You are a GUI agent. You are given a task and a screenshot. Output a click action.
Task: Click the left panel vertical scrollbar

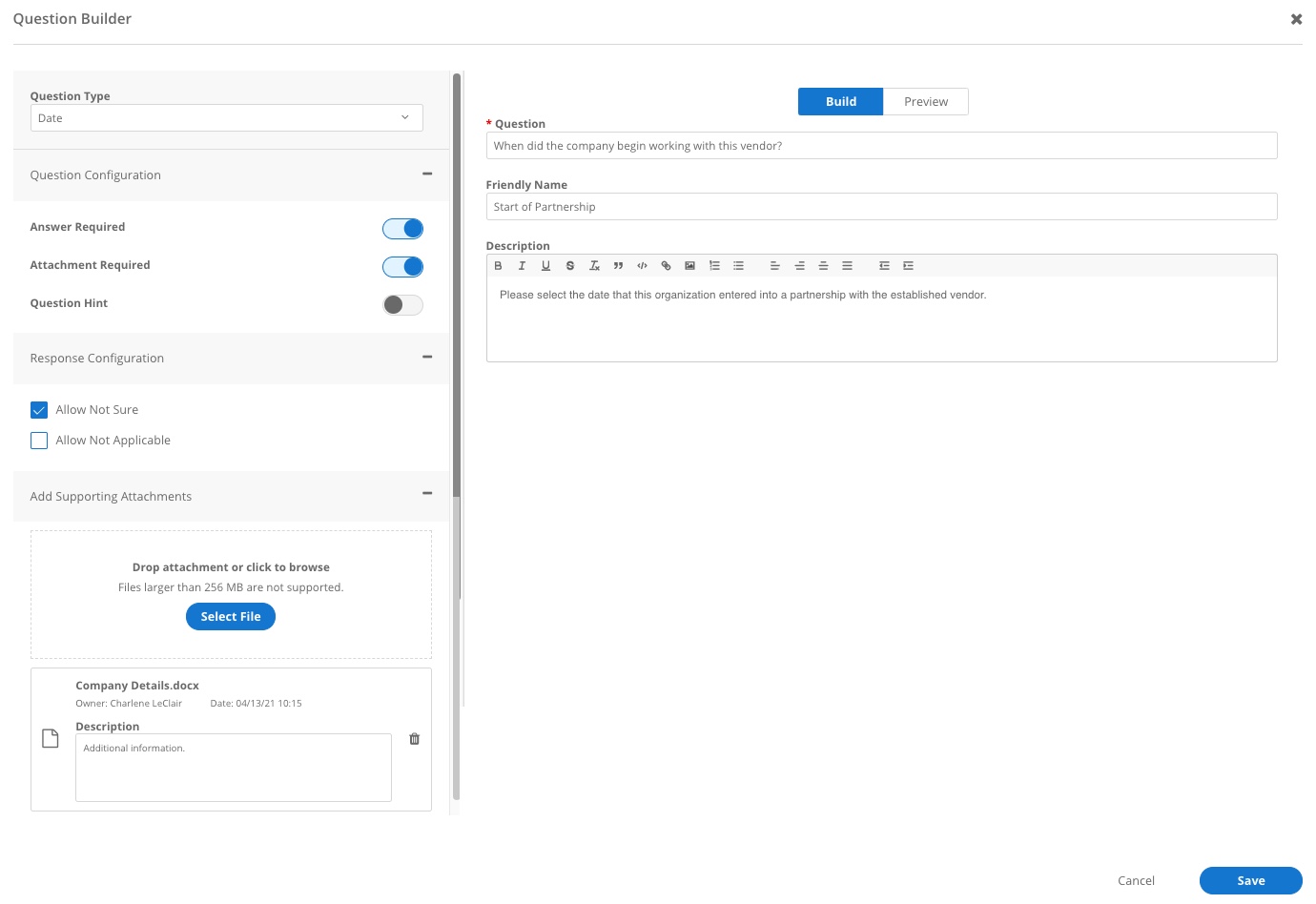[456, 286]
